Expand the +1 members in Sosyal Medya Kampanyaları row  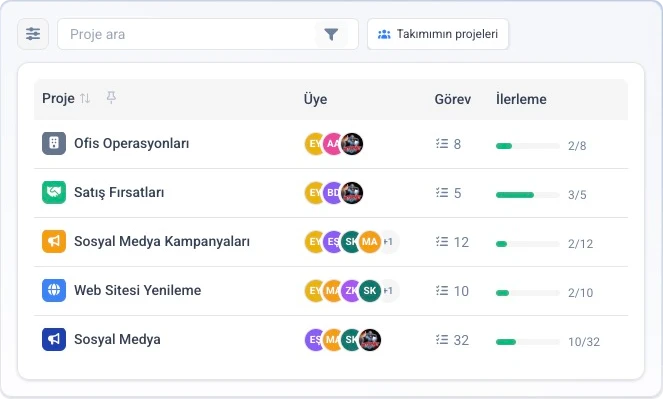[x=389, y=242]
